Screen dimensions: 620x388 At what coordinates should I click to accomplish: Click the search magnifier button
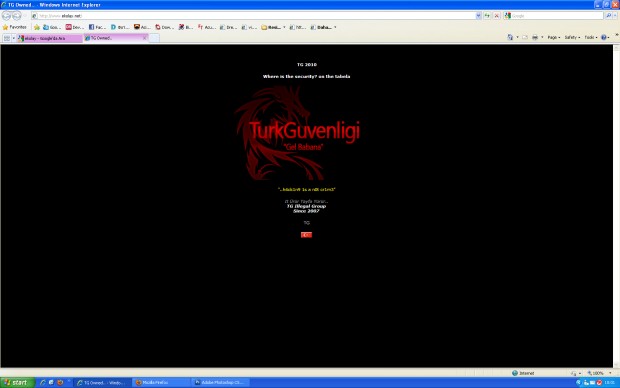[x=609, y=16]
